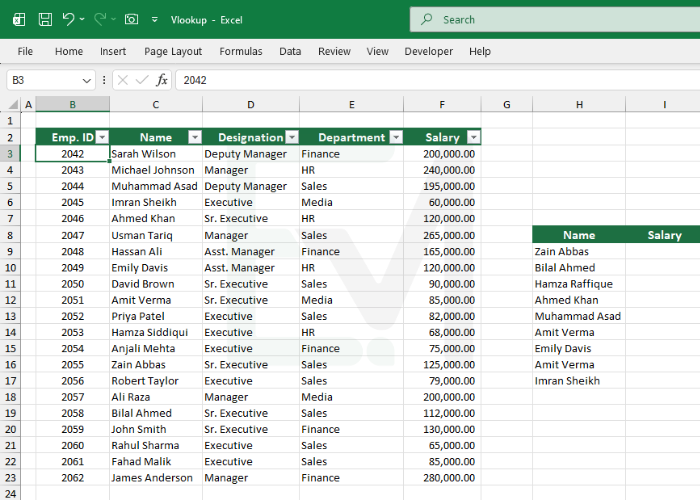The width and height of the screenshot is (700, 500).
Task: Open the Insert ribbon tab
Action: click(x=113, y=51)
